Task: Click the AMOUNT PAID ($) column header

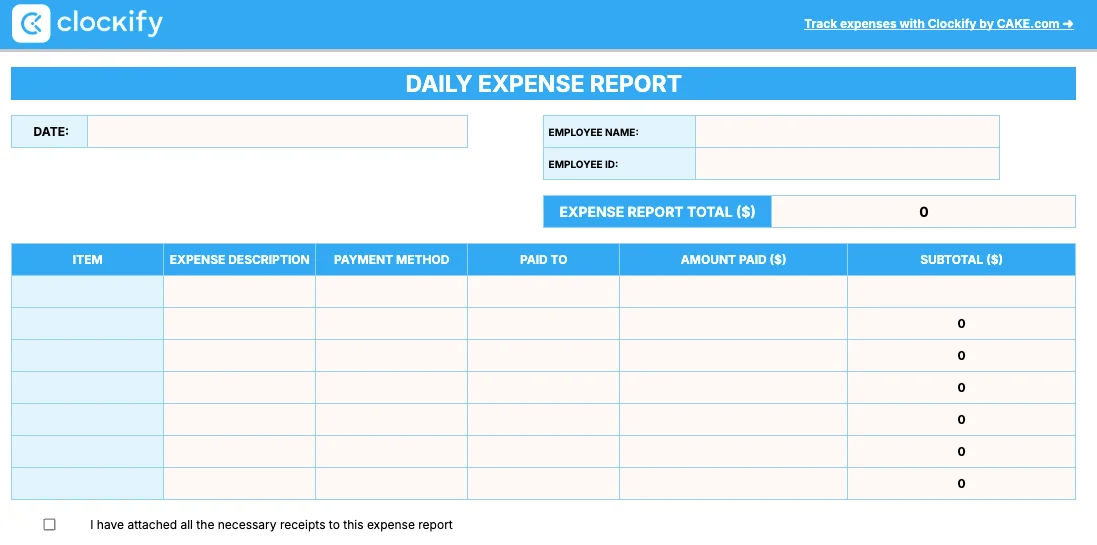Action: pos(733,260)
